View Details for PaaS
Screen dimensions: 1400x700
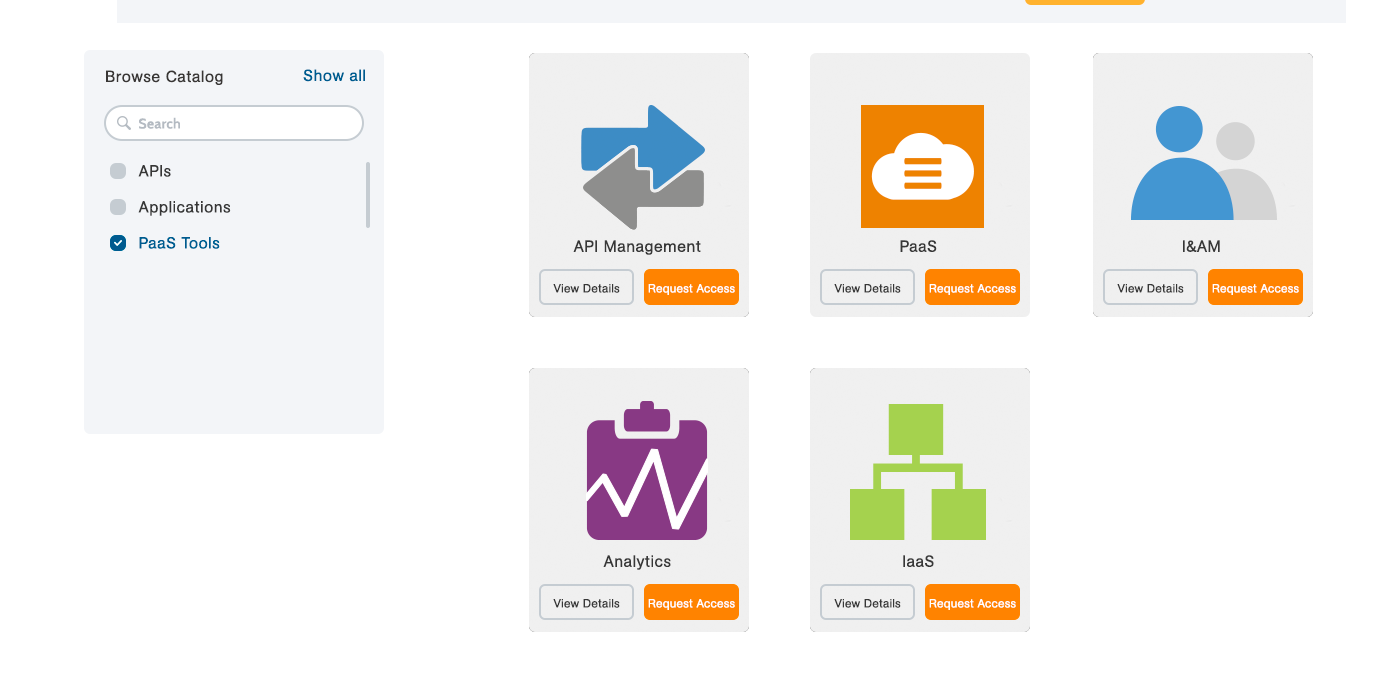point(867,288)
